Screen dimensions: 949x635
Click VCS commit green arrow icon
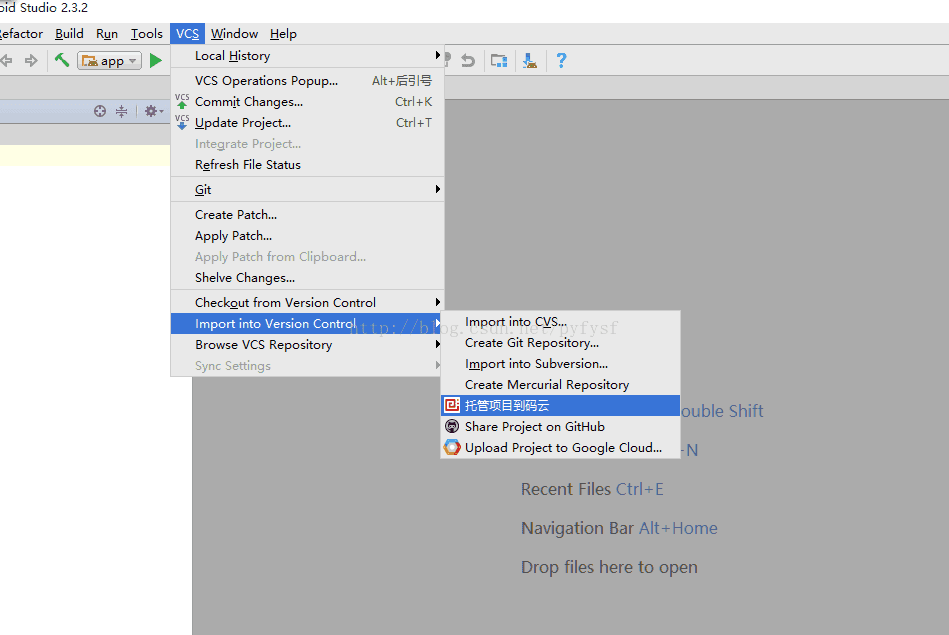tap(182, 101)
